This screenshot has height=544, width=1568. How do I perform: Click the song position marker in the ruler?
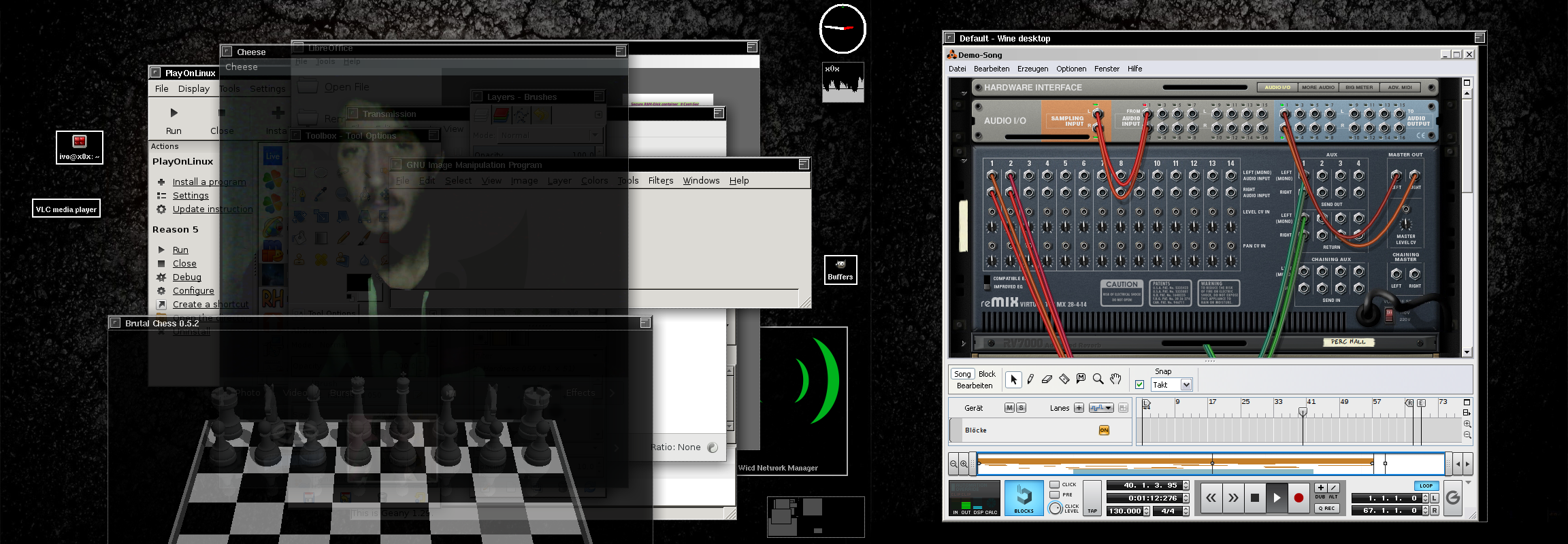coord(1303,411)
